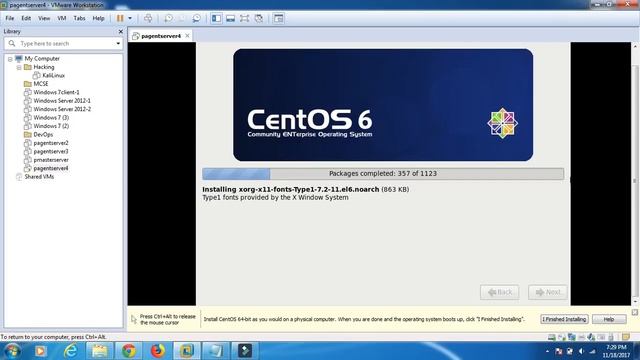Select pmasterserver VM
This screenshot has width=640, height=360.
point(51,160)
